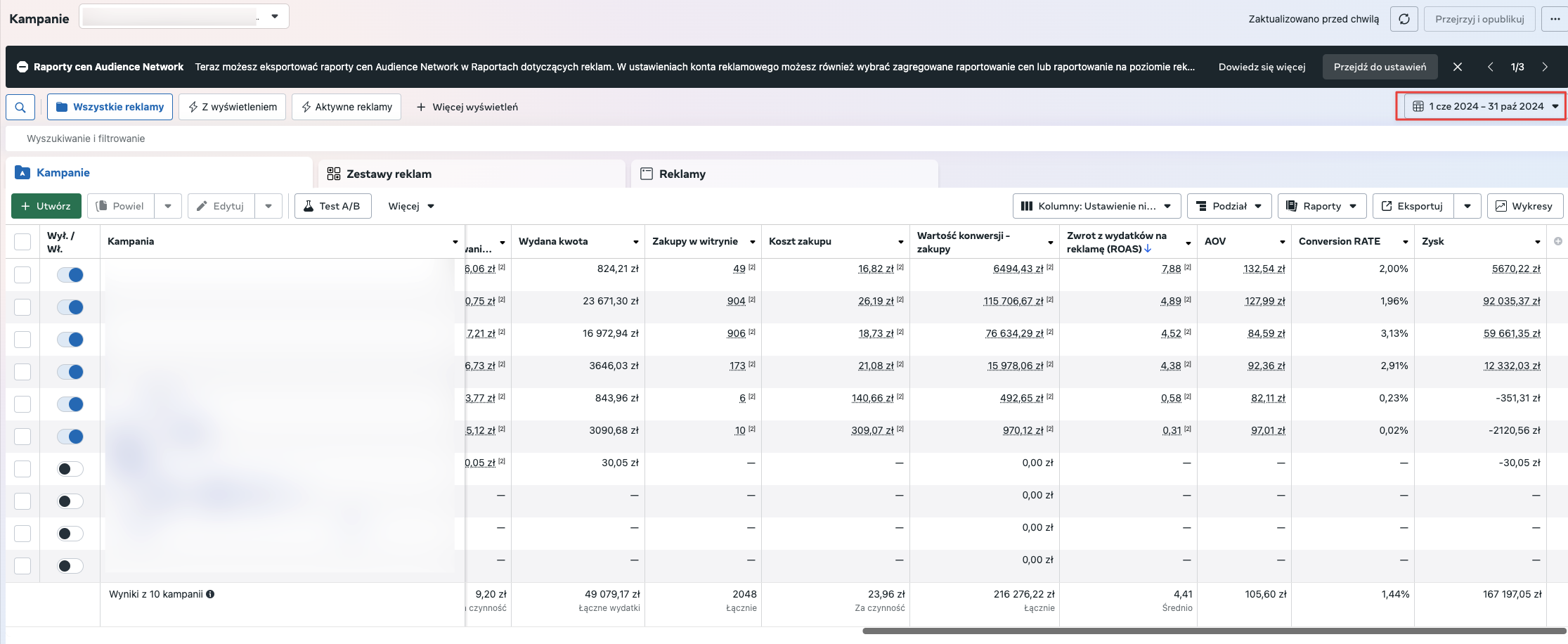This screenshot has width=1568, height=644.
Task: Toggle off campaign with 3090,68 zł spend
Action: tap(70, 437)
